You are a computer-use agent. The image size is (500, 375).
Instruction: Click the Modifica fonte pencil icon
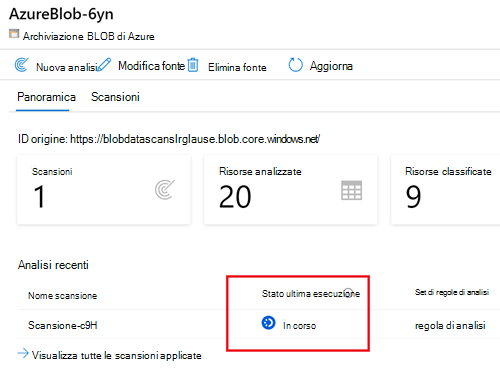click(x=105, y=65)
